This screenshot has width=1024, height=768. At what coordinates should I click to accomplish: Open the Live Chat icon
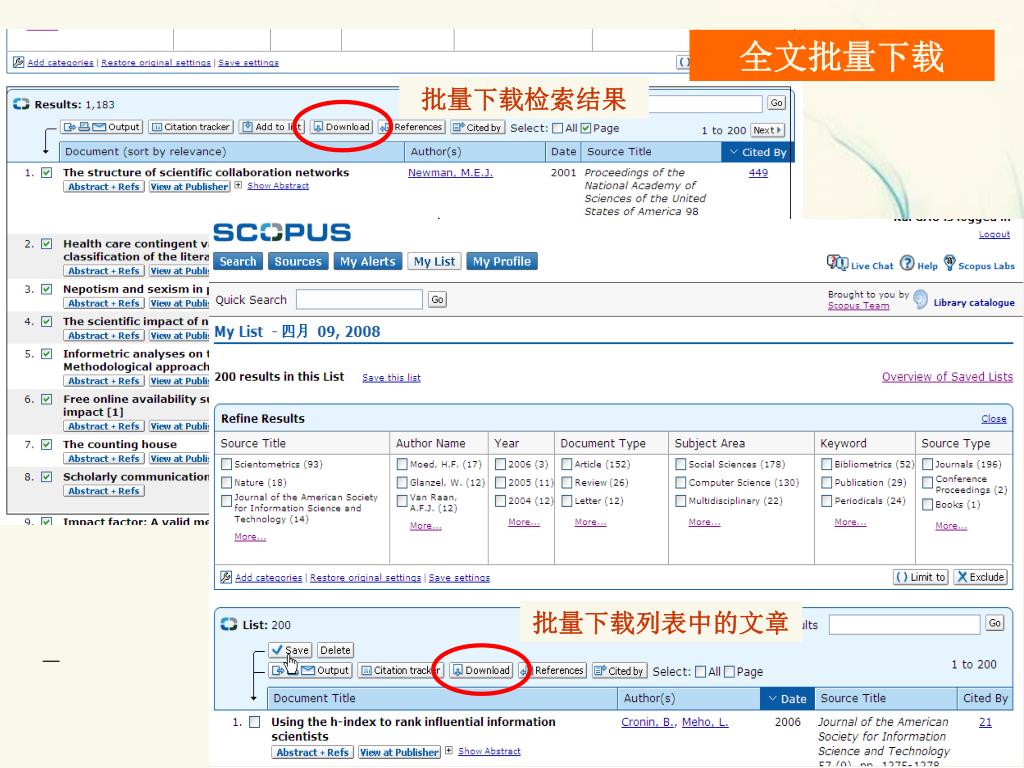pos(837,263)
